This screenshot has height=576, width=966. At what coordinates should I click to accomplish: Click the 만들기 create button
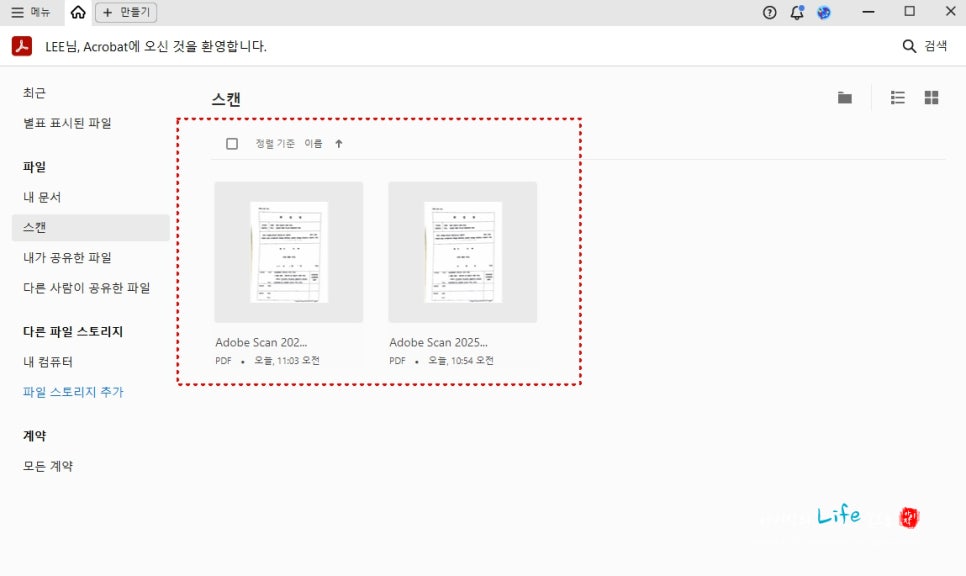point(126,12)
